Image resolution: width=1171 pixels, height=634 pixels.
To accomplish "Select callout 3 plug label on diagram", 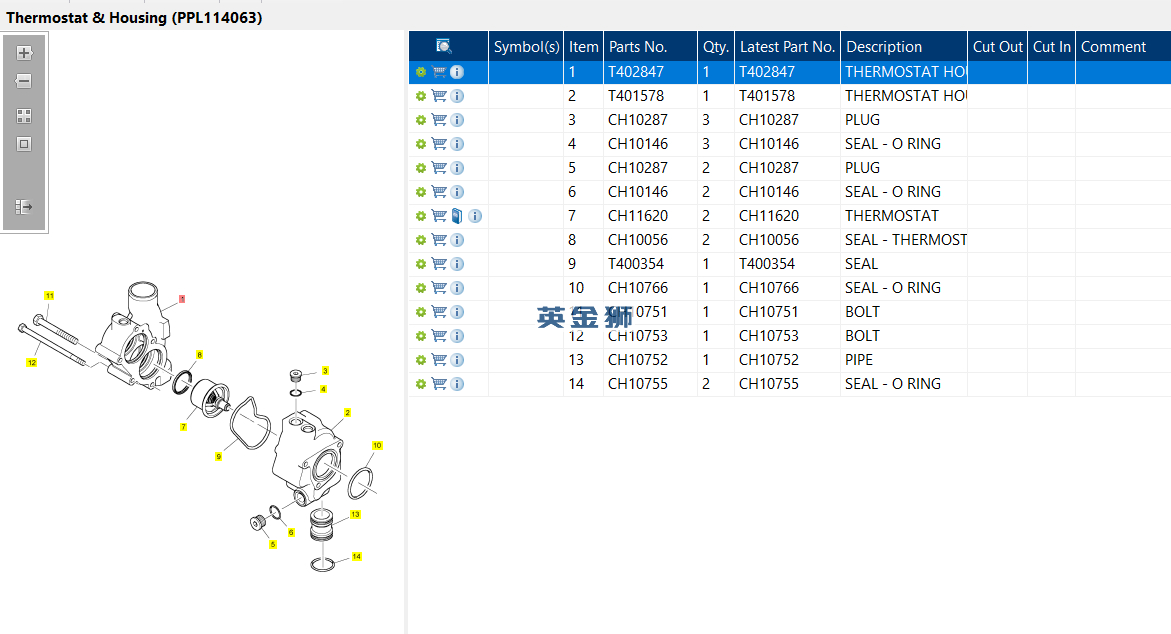I will coord(325,370).
